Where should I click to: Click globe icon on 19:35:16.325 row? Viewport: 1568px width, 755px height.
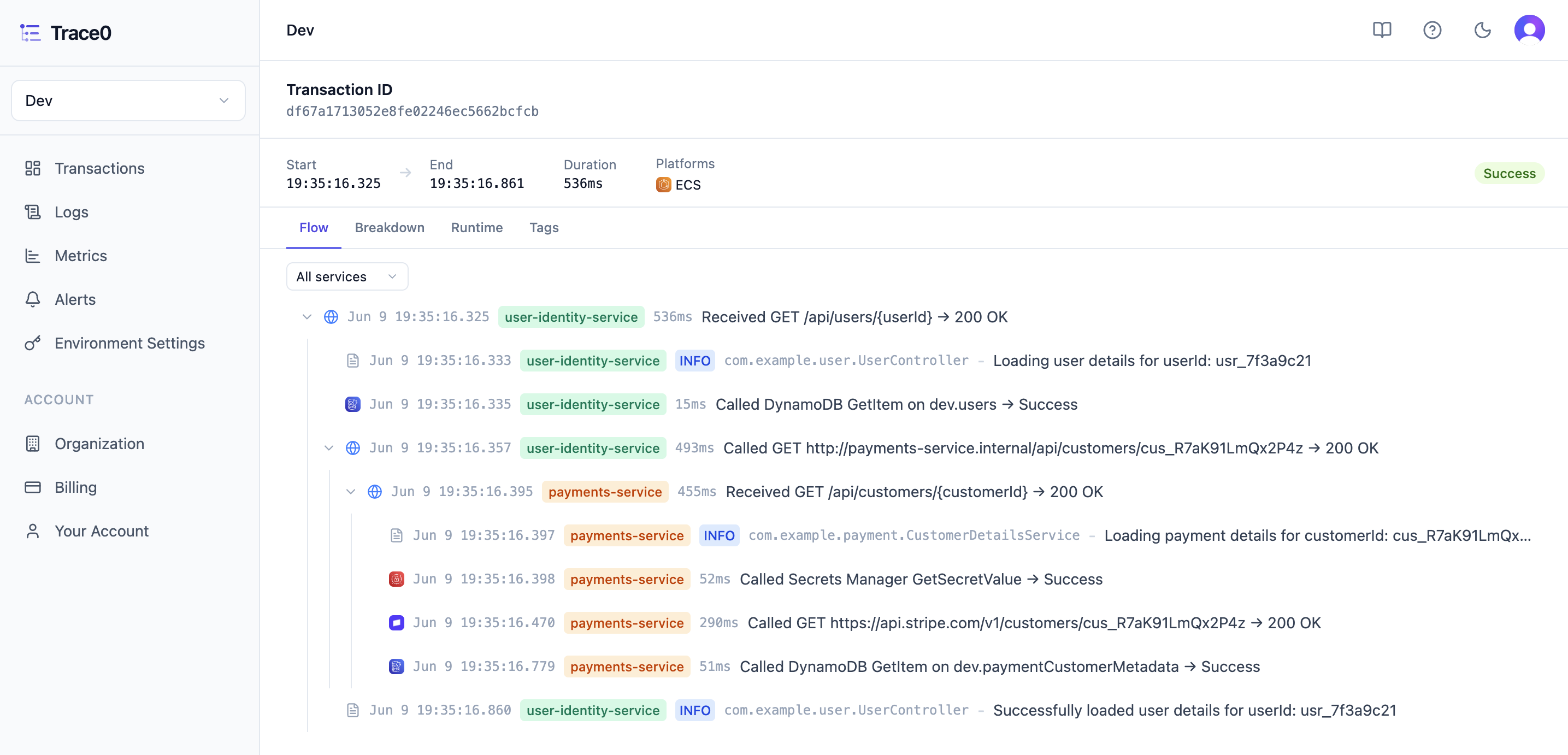tap(331, 317)
